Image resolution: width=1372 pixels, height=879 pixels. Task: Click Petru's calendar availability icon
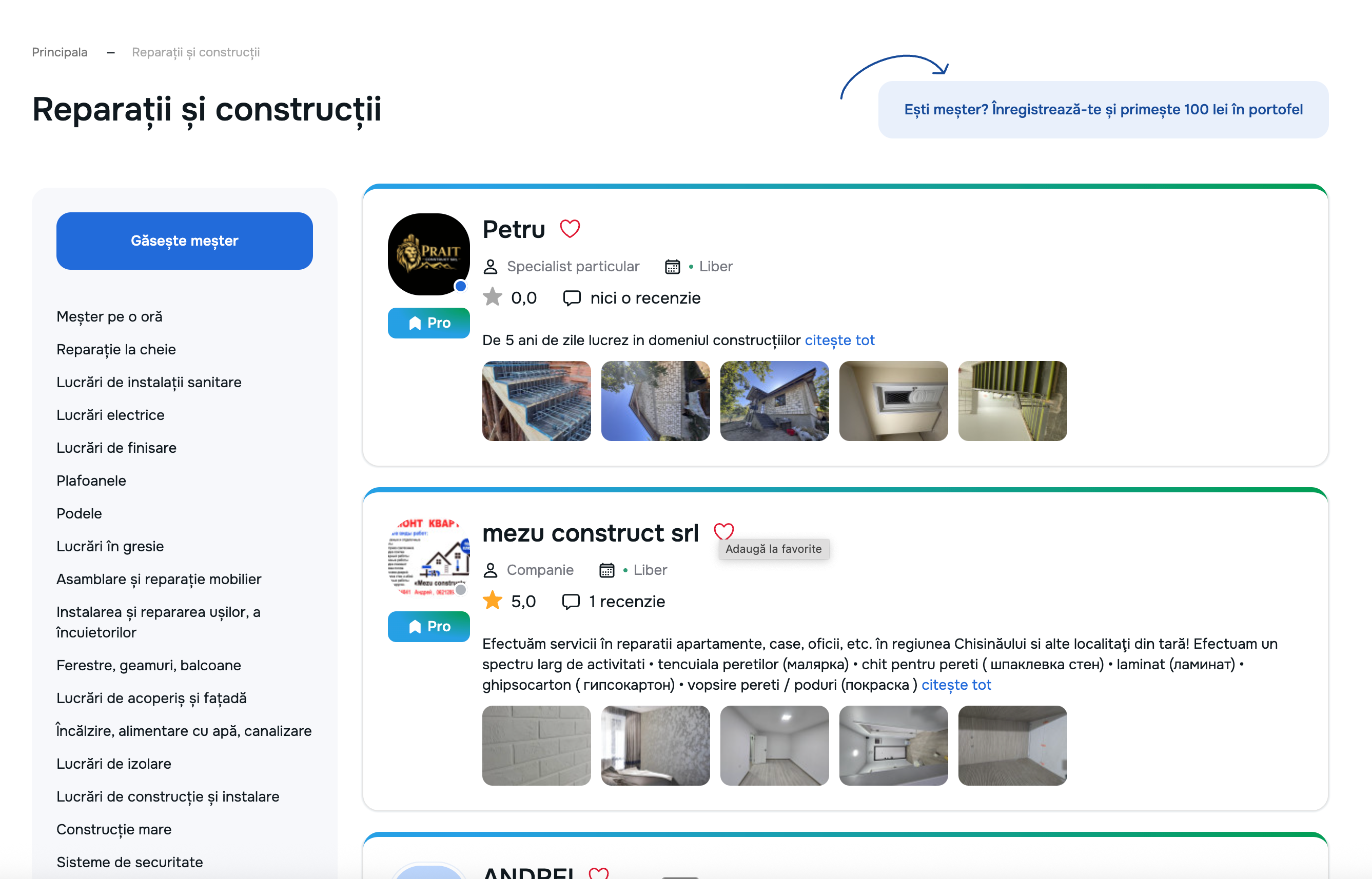tap(672, 267)
